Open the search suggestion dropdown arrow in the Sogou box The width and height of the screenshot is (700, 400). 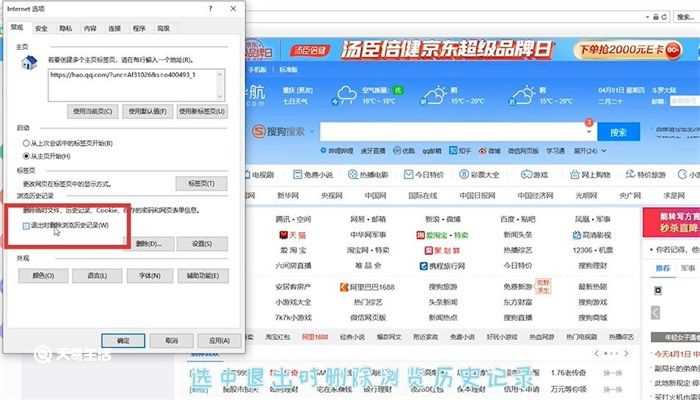tap(589, 132)
